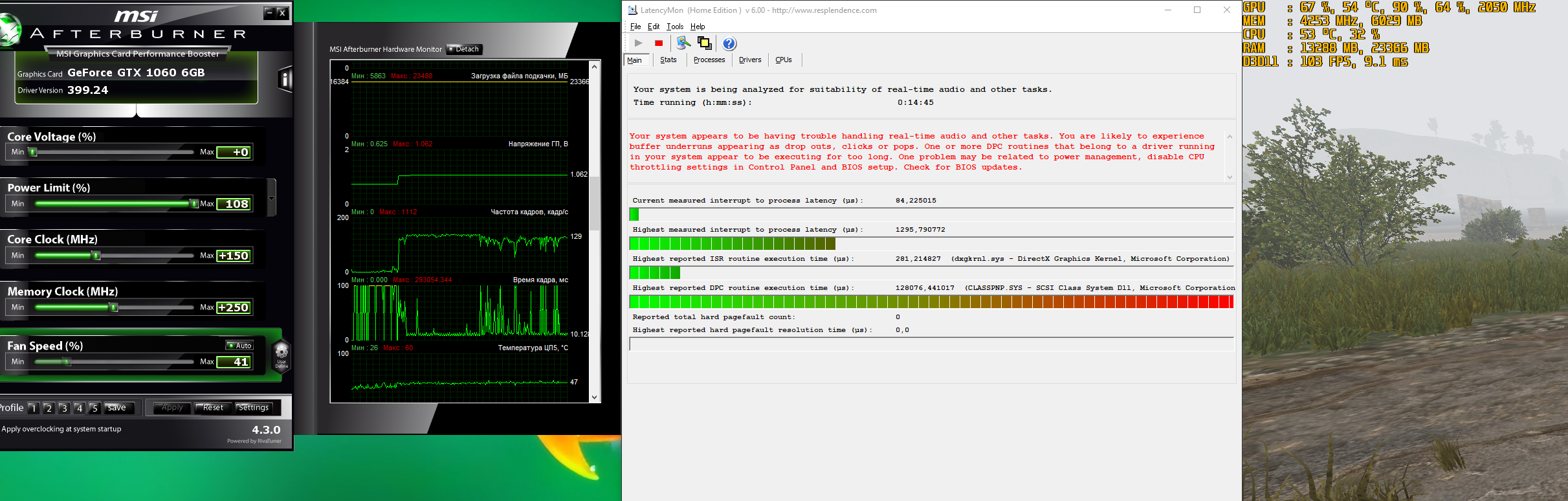Load Afterburner profile 1
Image resolution: width=1568 pixels, height=501 pixels.
34,408
